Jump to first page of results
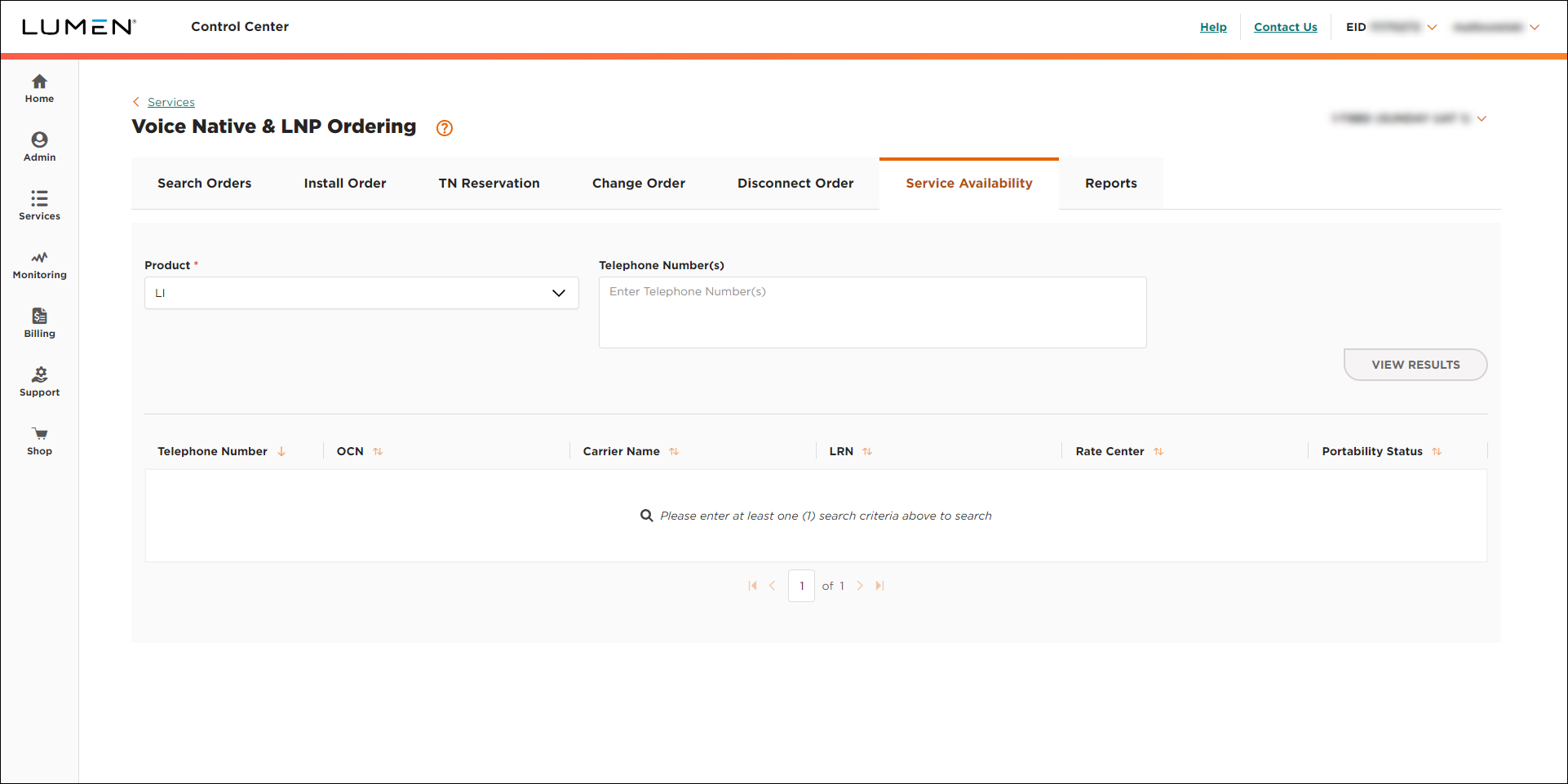 [752, 586]
